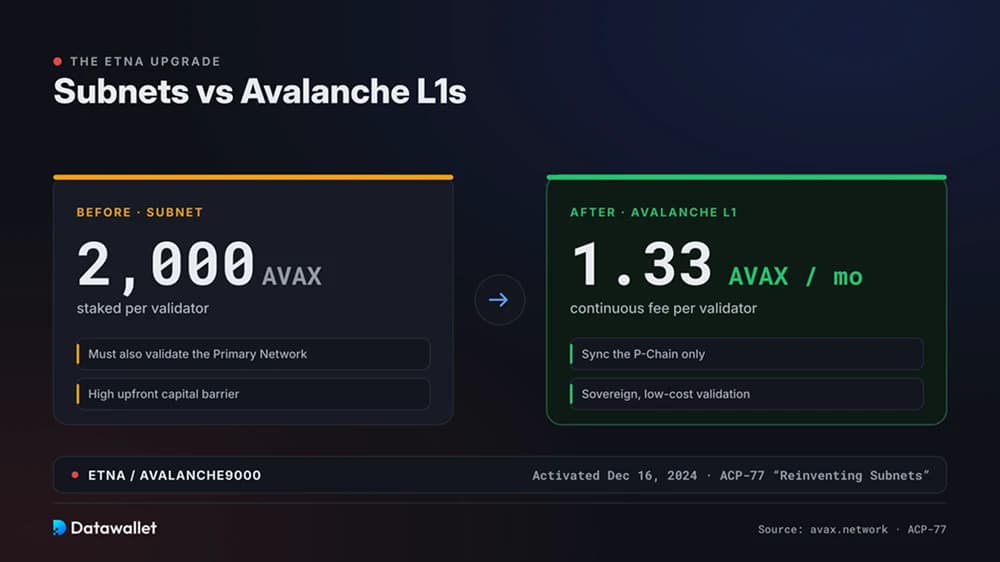Select the 'Subnets vs Avalanche L1s' headline
Screen dimensions: 1000x562
click(260, 91)
